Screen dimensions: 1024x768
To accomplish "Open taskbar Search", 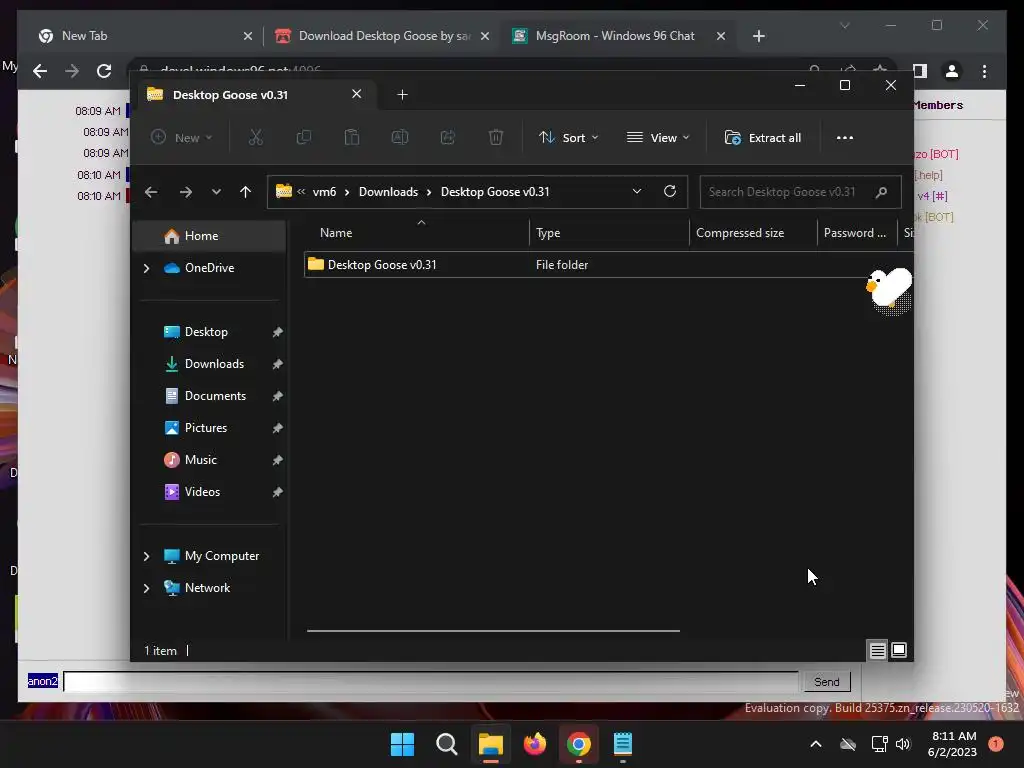I will (447, 744).
